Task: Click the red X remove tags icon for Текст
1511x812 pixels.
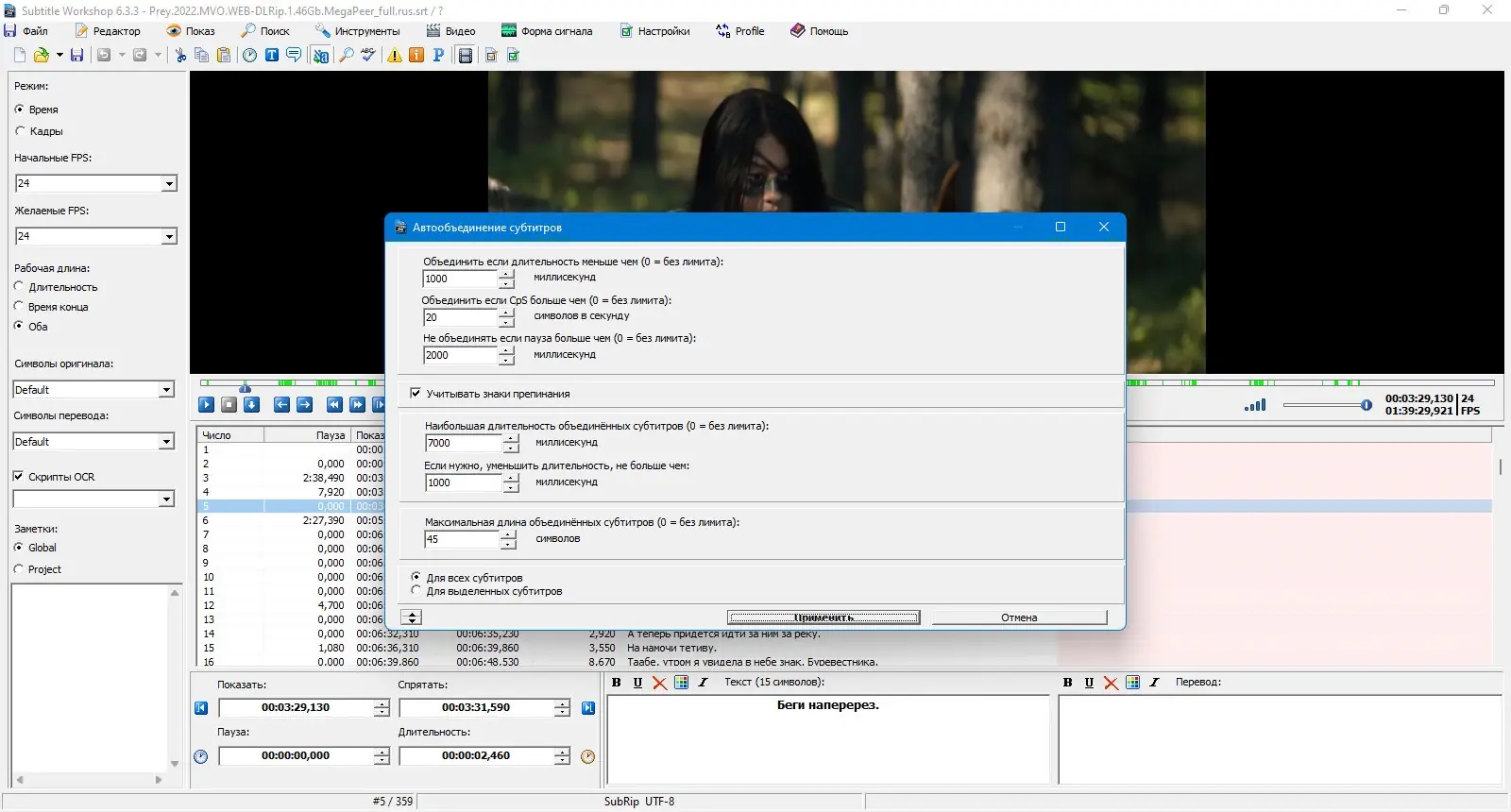Action: 659,683
